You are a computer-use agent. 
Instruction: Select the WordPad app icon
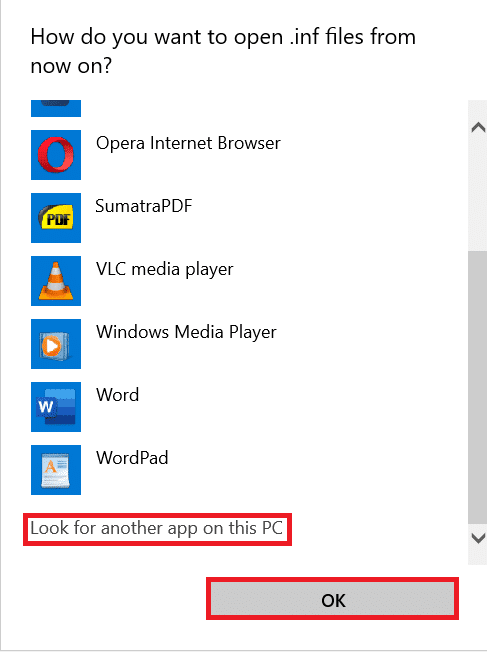56,470
